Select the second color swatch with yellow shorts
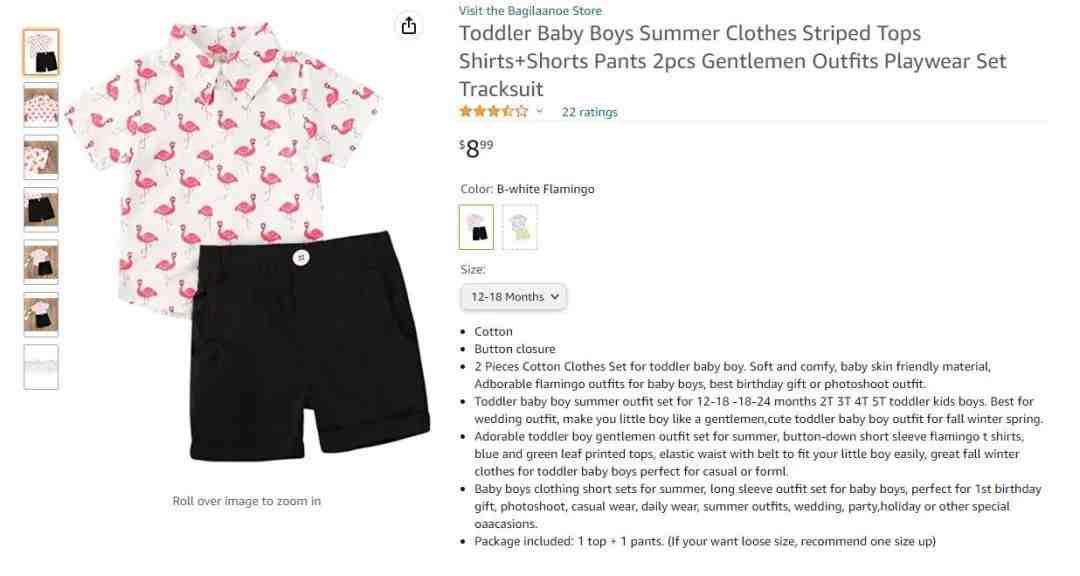The image size is (1080, 576). 519,227
